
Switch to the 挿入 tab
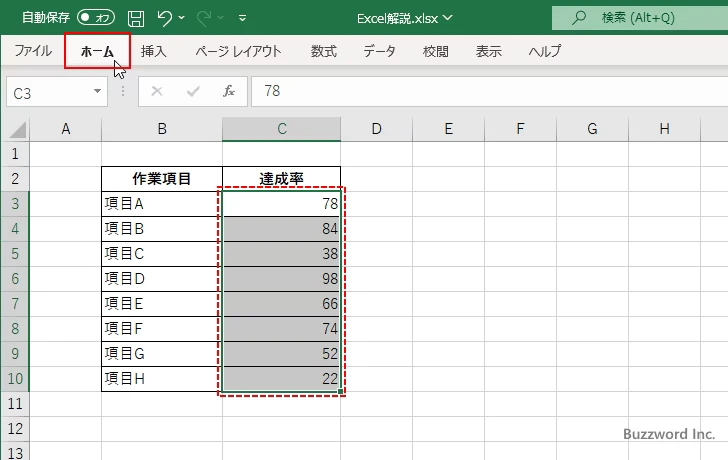pos(154,51)
